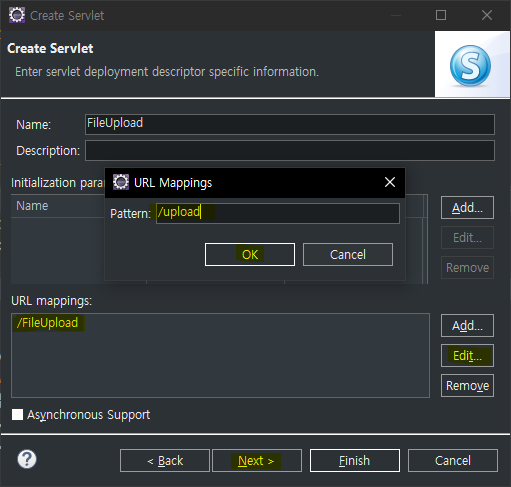Click the help question mark icon

[27, 459]
